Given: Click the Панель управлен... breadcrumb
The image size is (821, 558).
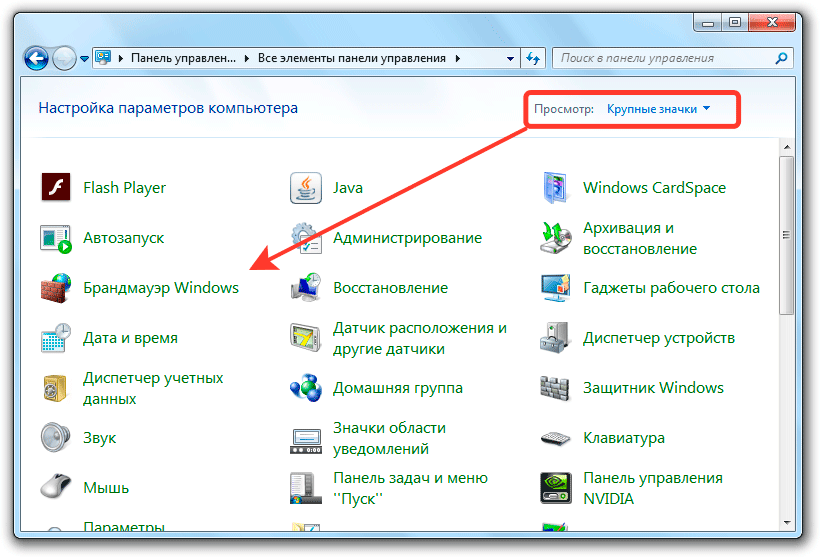Looking at the screenshot, I should coord(183,58).
